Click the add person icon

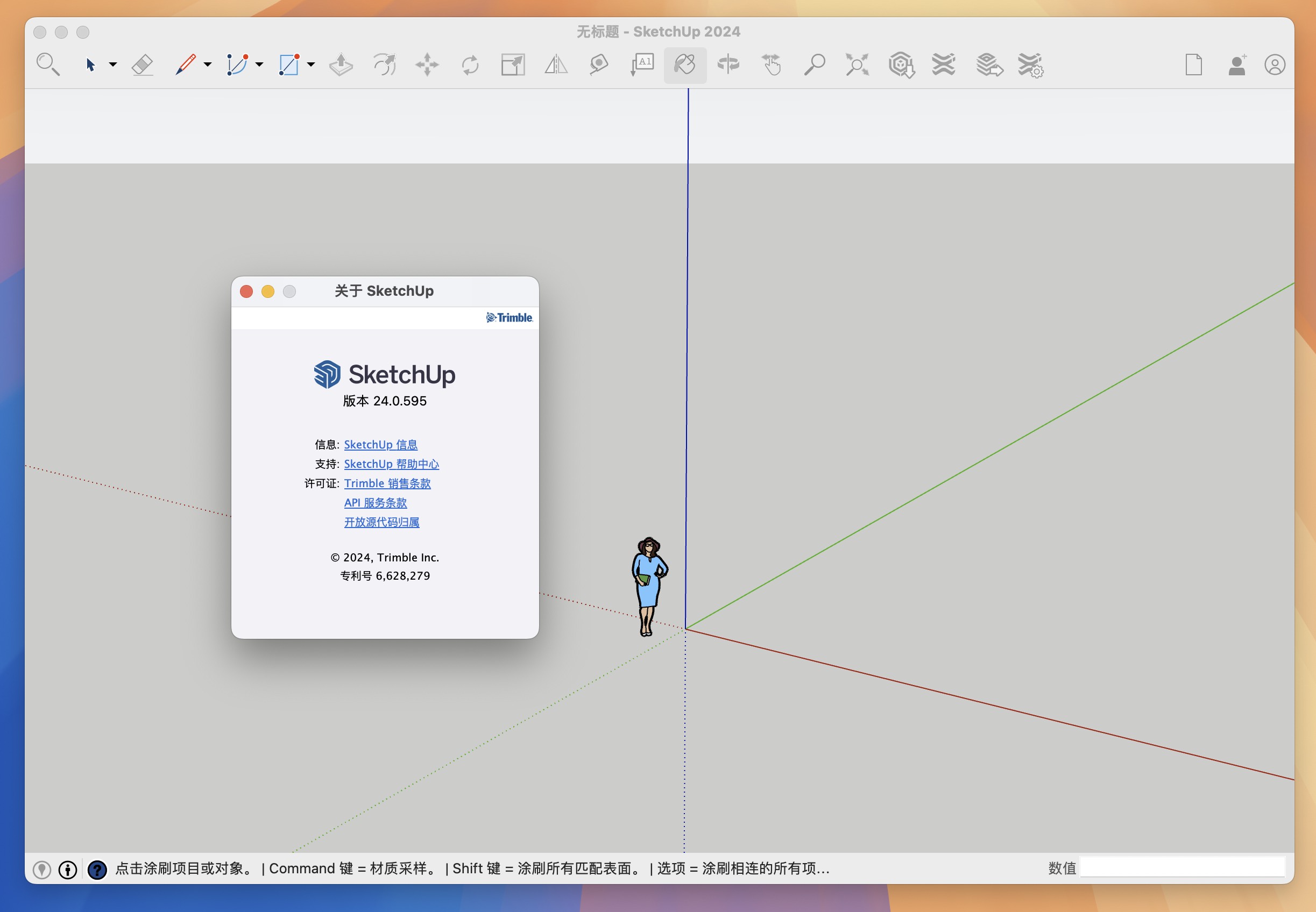click(1237, 65)
